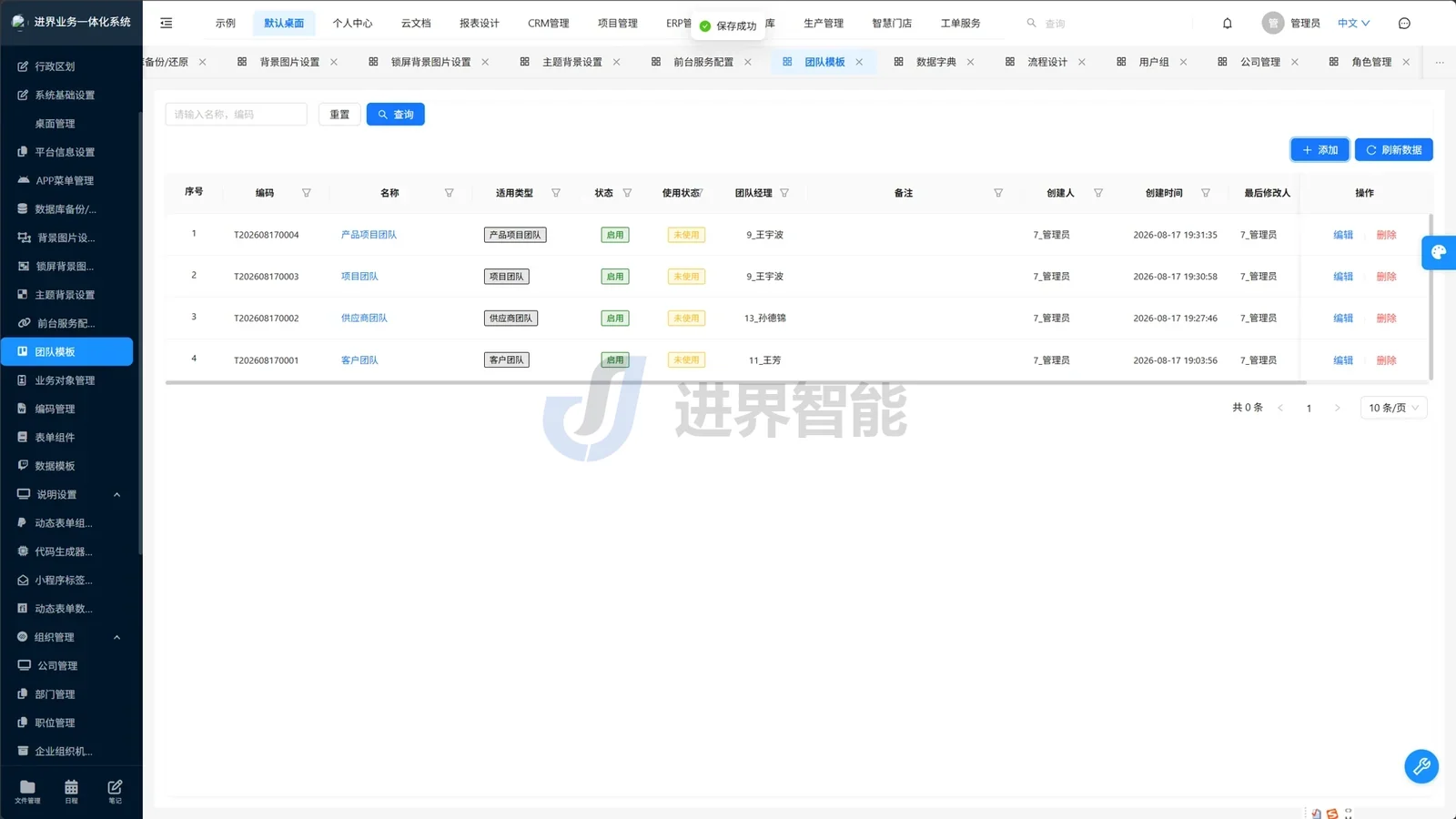
Task: Collapse the 说明设置 sidebar group
Action: pyautogui.click(x=116, y=494)
